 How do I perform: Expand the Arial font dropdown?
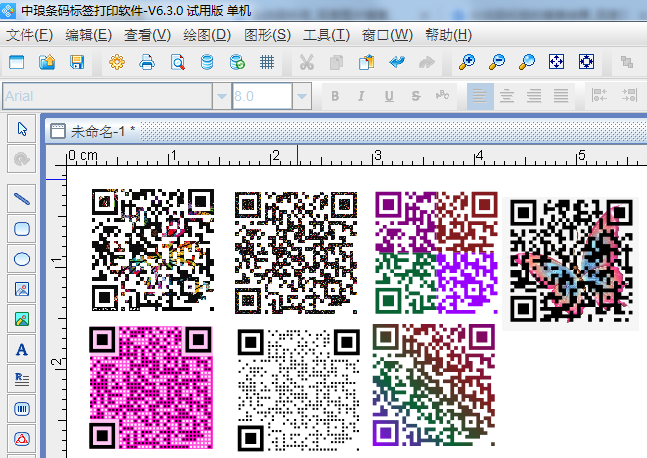(220, 96)
